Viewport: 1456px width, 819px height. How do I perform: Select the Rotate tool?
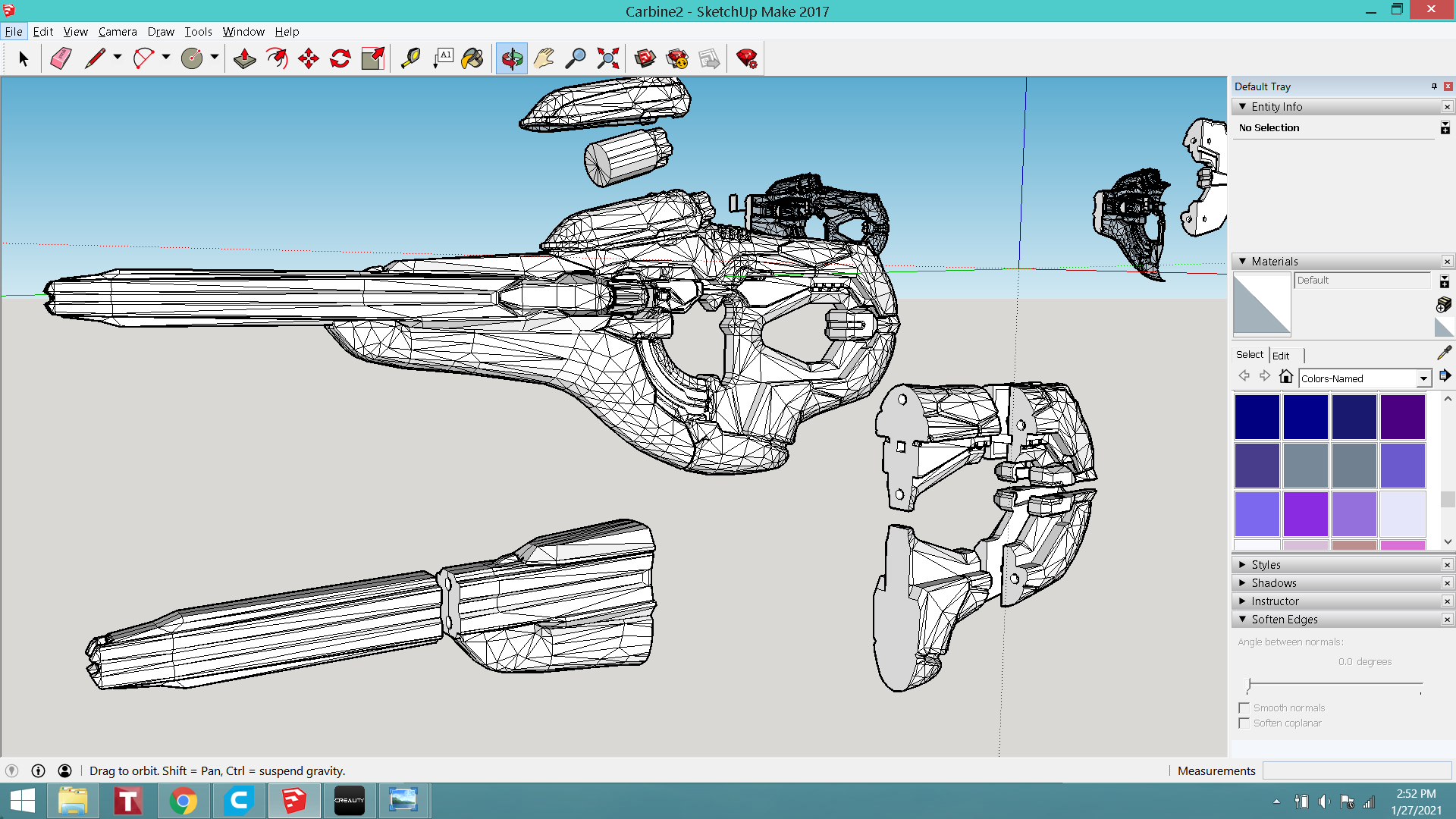coord(340,58)
